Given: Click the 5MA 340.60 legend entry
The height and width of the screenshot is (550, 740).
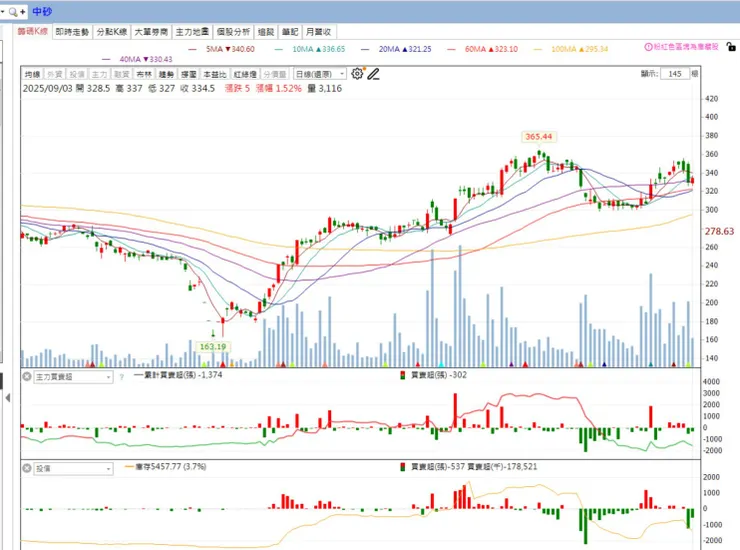Looking at the screenshot, I should 221,49.
